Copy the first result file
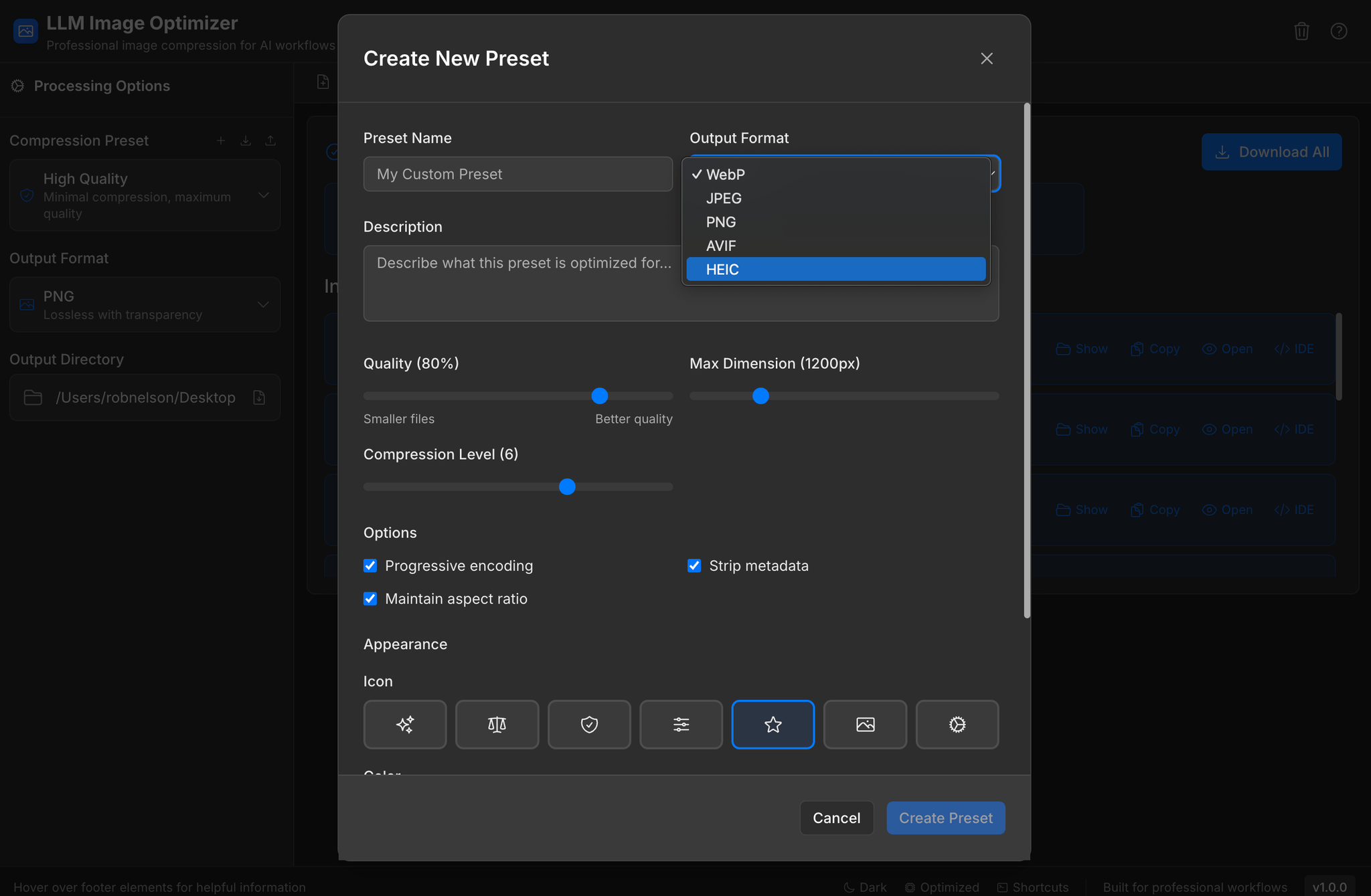Screen dimensions: 1371x896 [x=1155, y=349]
